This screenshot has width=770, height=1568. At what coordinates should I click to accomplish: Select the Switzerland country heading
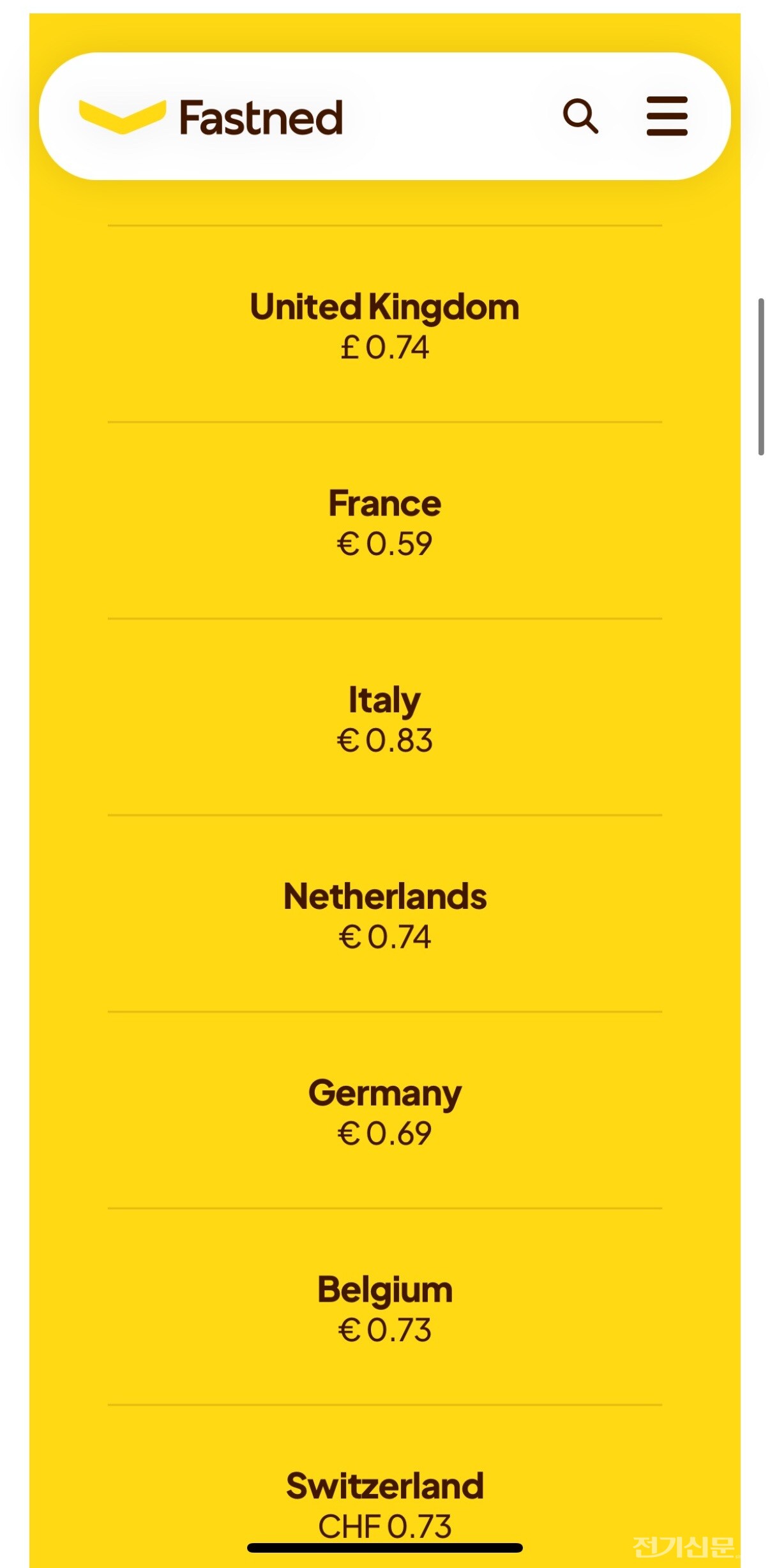pyautogui.click(x=384, y=1486)
